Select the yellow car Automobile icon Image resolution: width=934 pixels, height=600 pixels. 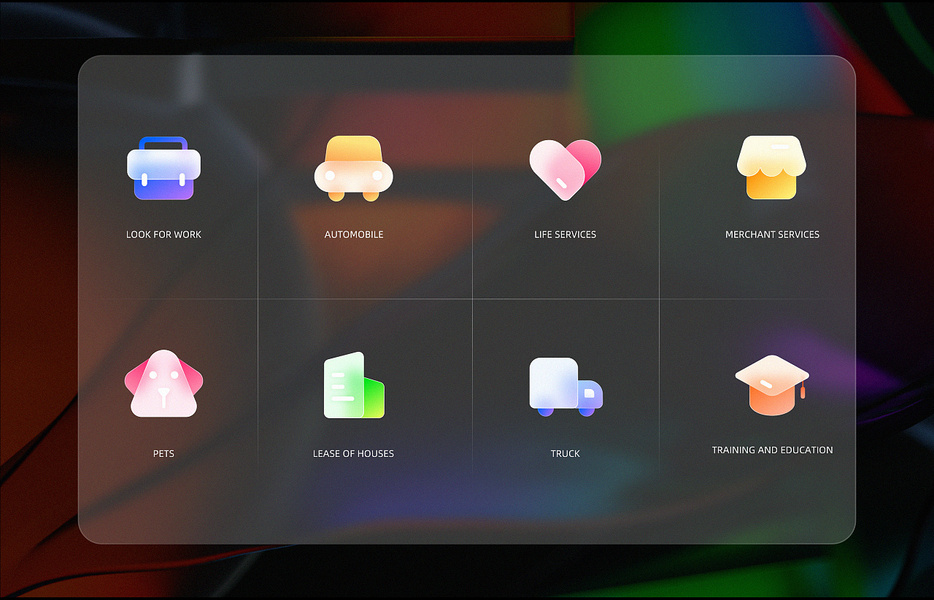353,168
